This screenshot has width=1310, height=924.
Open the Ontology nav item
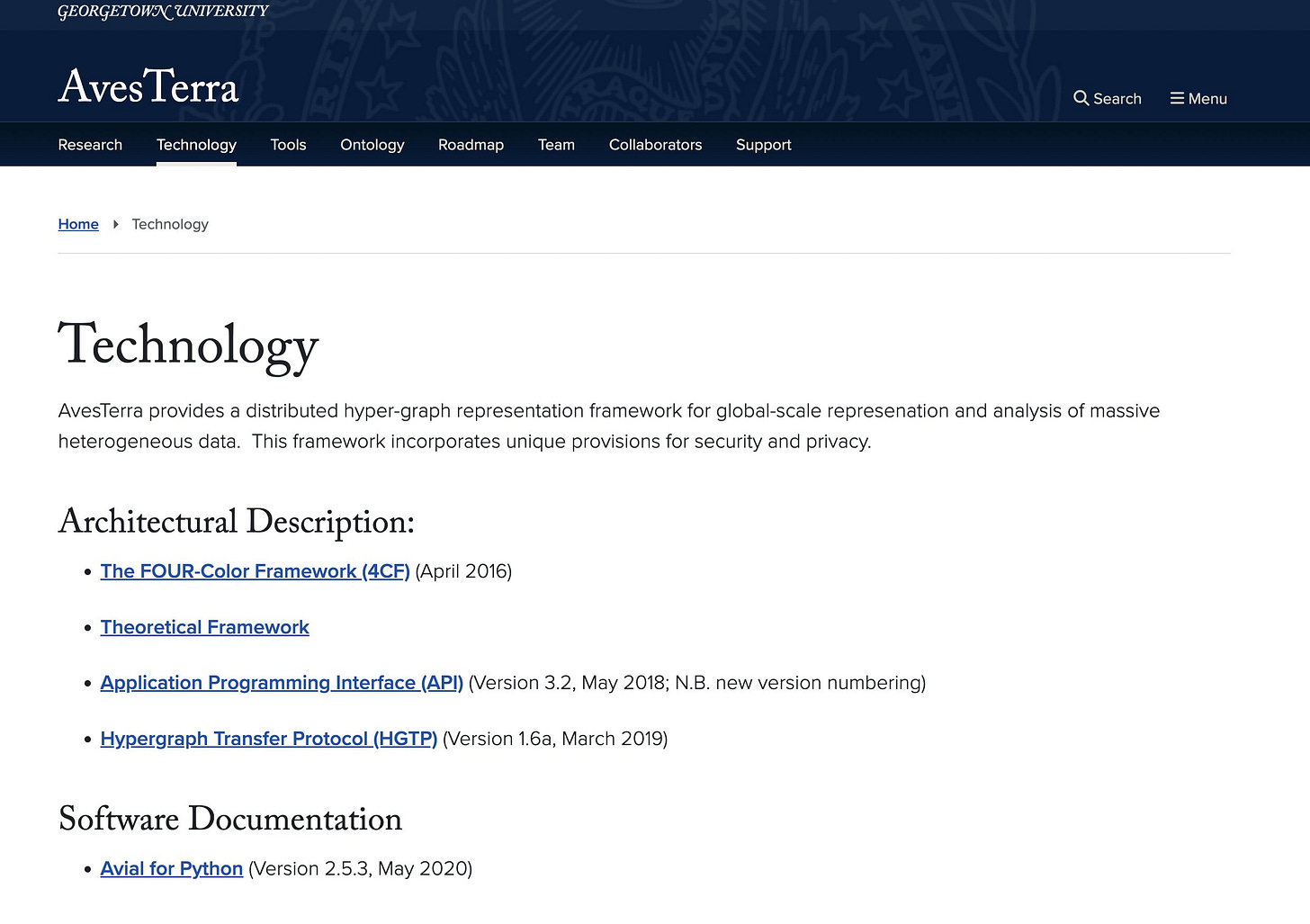pyautogui.click(x=372, y=145)
